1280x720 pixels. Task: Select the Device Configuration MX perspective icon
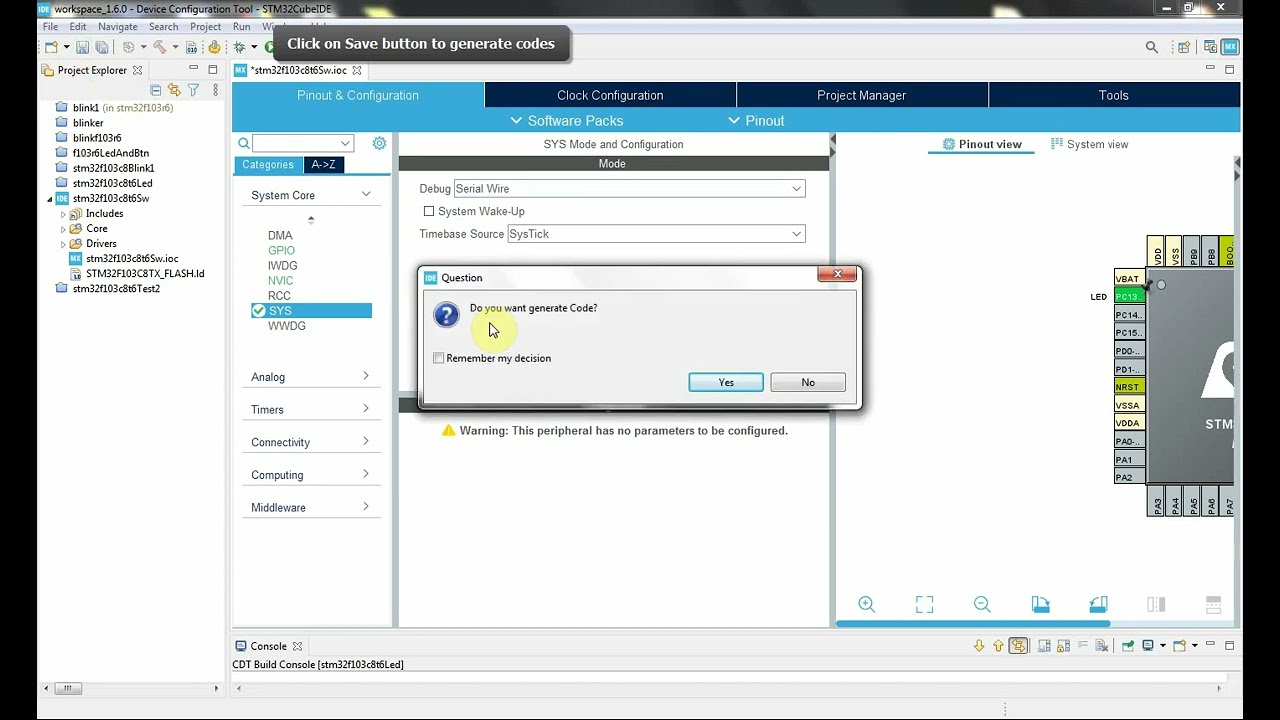click(x=1230, y=47)
